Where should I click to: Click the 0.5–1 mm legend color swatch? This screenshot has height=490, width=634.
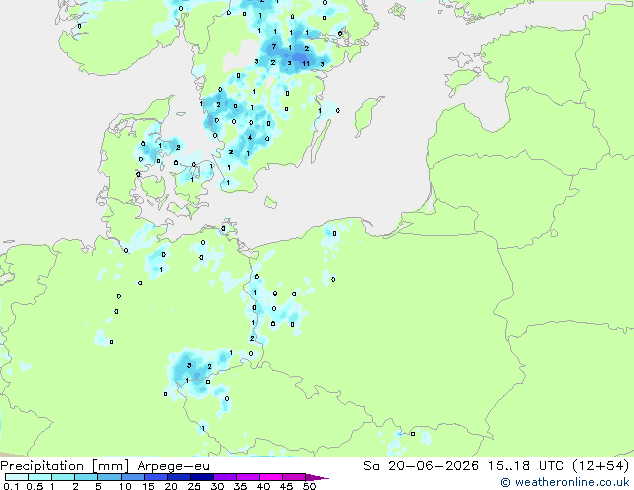(x=40, y=477)
